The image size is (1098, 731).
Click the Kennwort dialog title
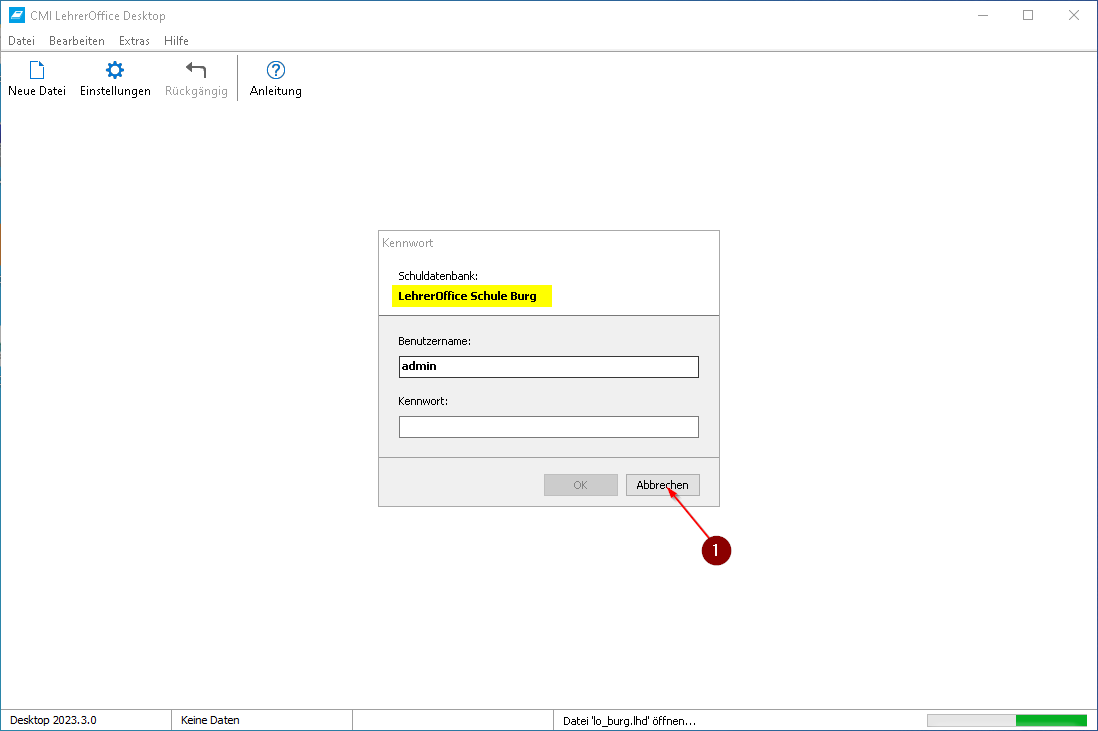(408, 243)
